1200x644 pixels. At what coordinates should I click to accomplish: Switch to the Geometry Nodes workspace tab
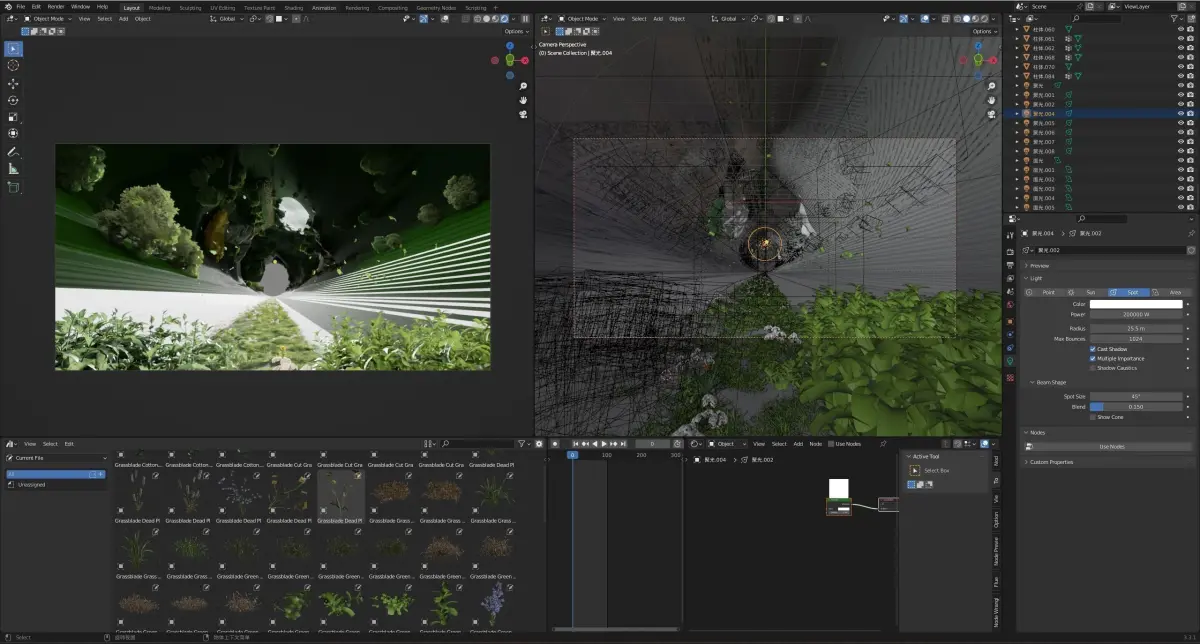tap(436, 7)
